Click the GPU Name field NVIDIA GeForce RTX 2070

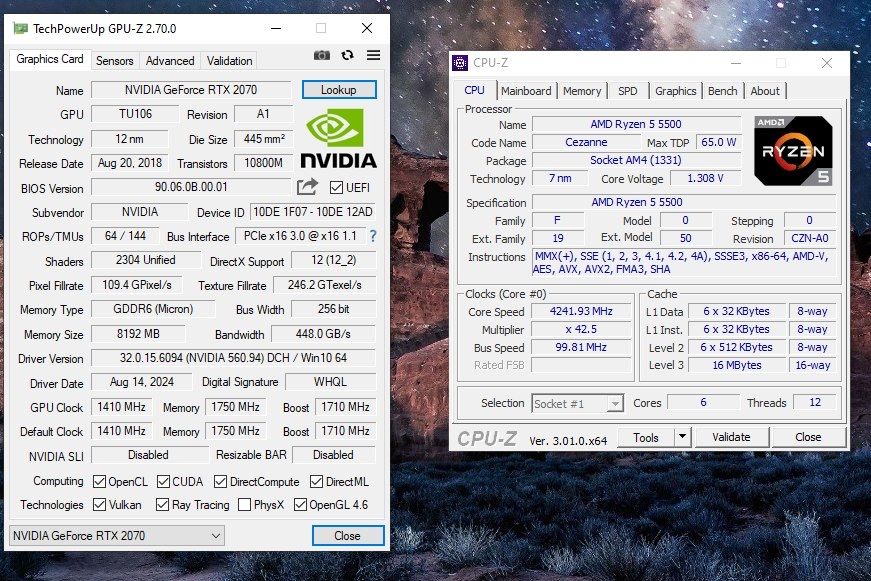191,89
